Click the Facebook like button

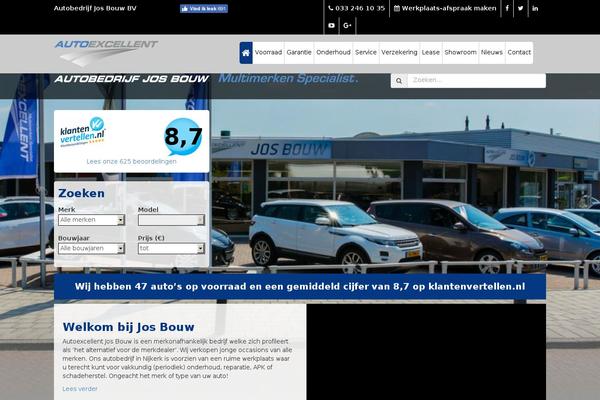[x=204, y=8]
